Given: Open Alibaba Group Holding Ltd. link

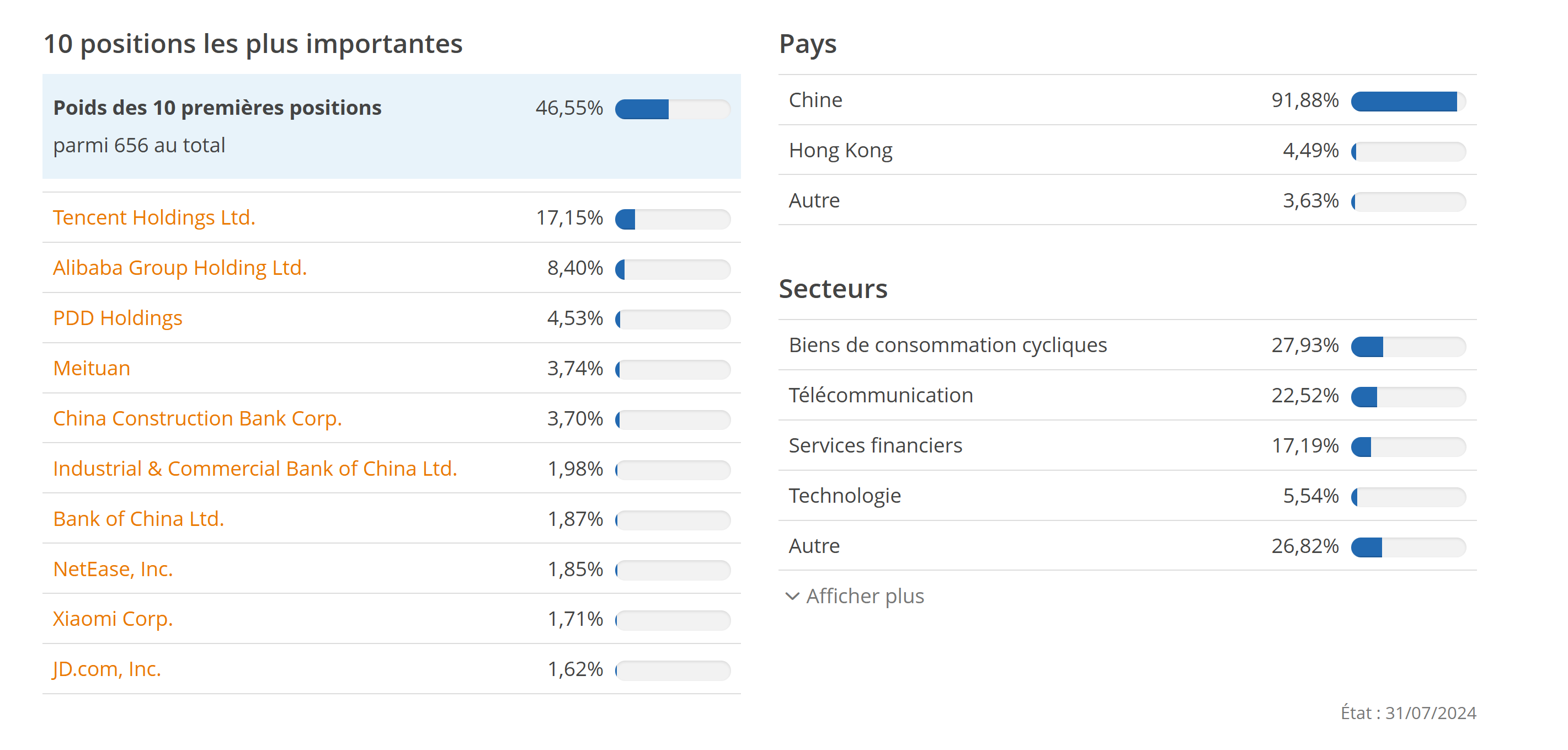Looking at the screenshot, I should point(179,268).
